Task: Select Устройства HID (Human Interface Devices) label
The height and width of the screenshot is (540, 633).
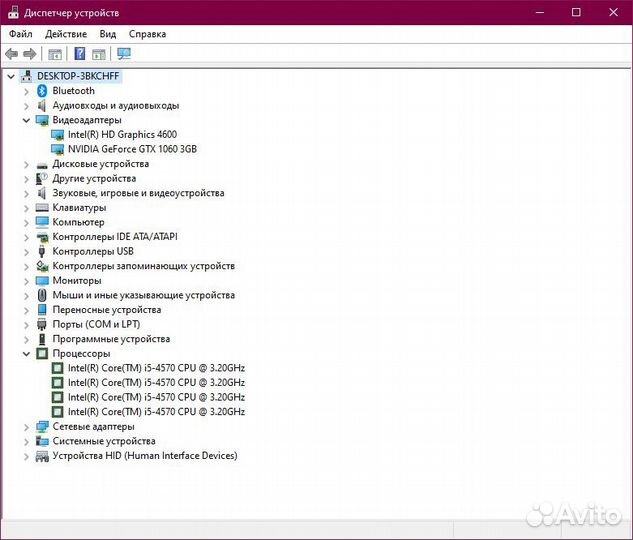Action: pyautogui.click(x=145, y=456)
